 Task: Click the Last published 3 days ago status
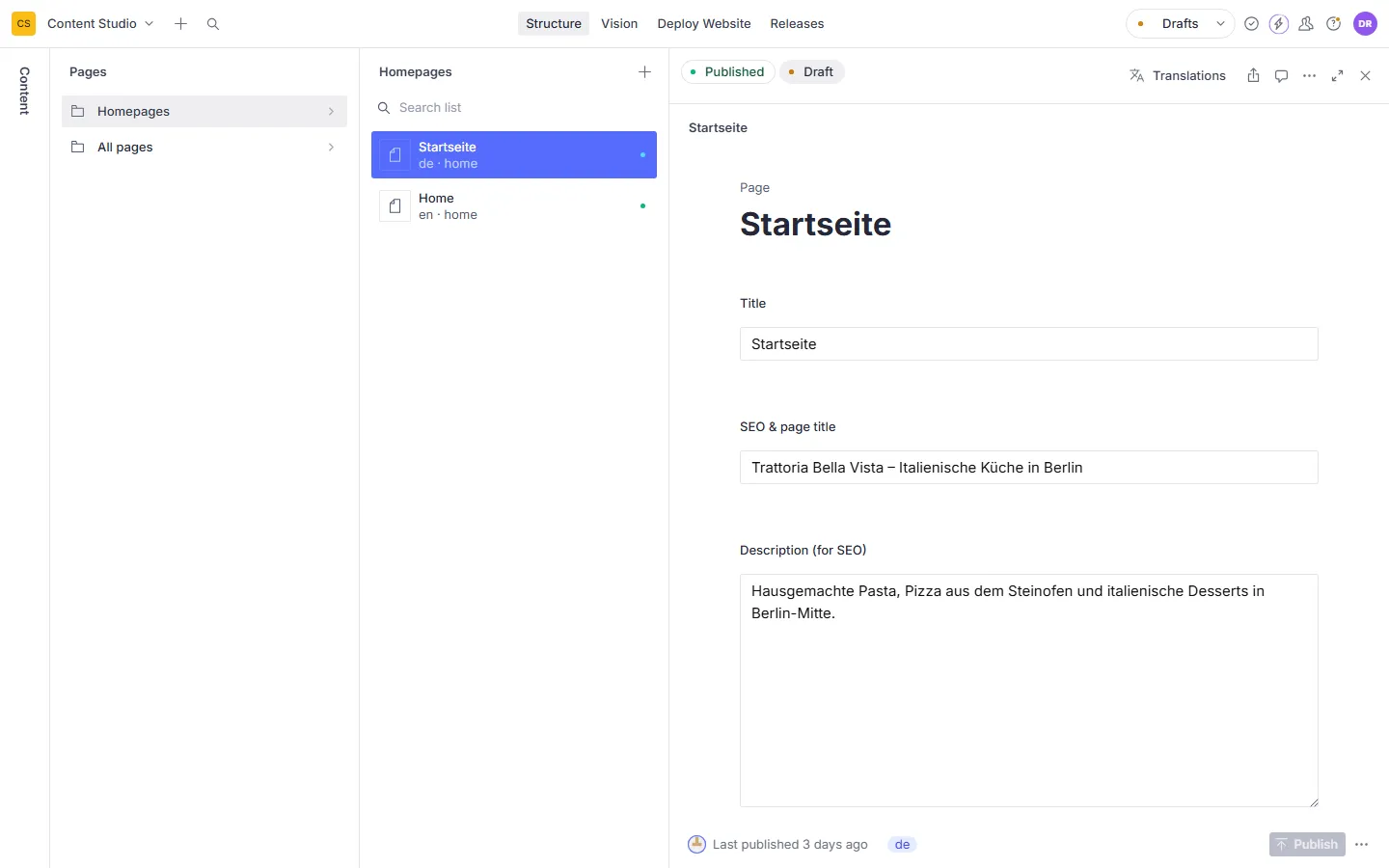click(778, 844)
